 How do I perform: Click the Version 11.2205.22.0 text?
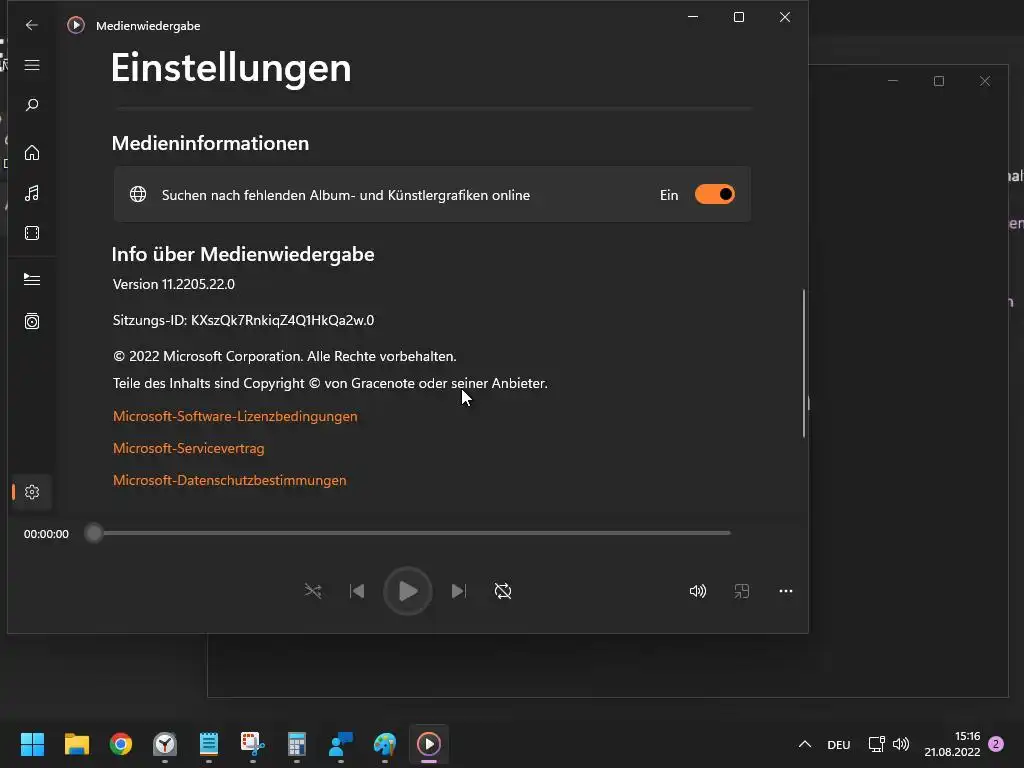(x=174, y=284)
